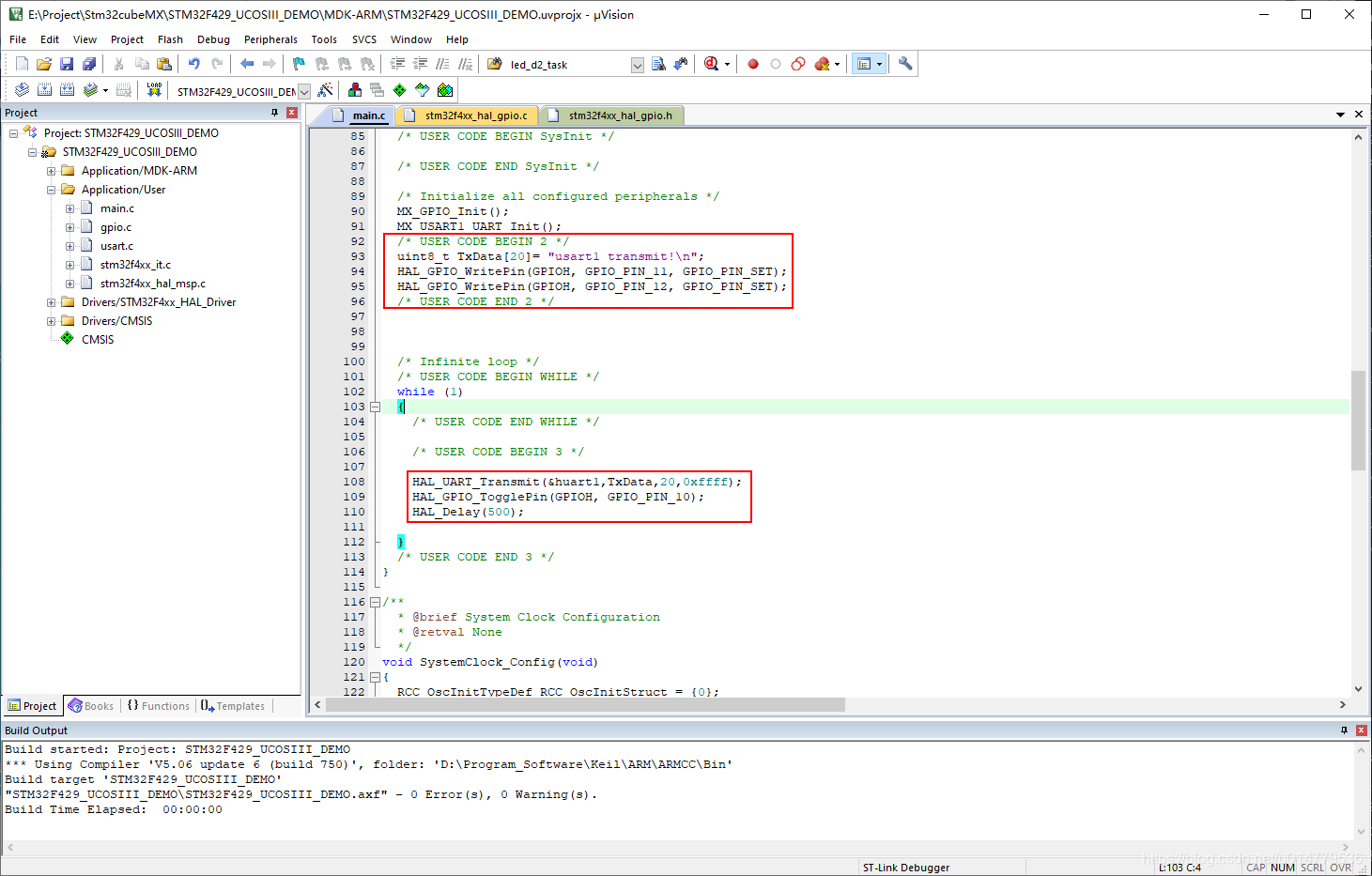Click the Open file folder icon
The image size is (1372, 876).
point(44,64)
